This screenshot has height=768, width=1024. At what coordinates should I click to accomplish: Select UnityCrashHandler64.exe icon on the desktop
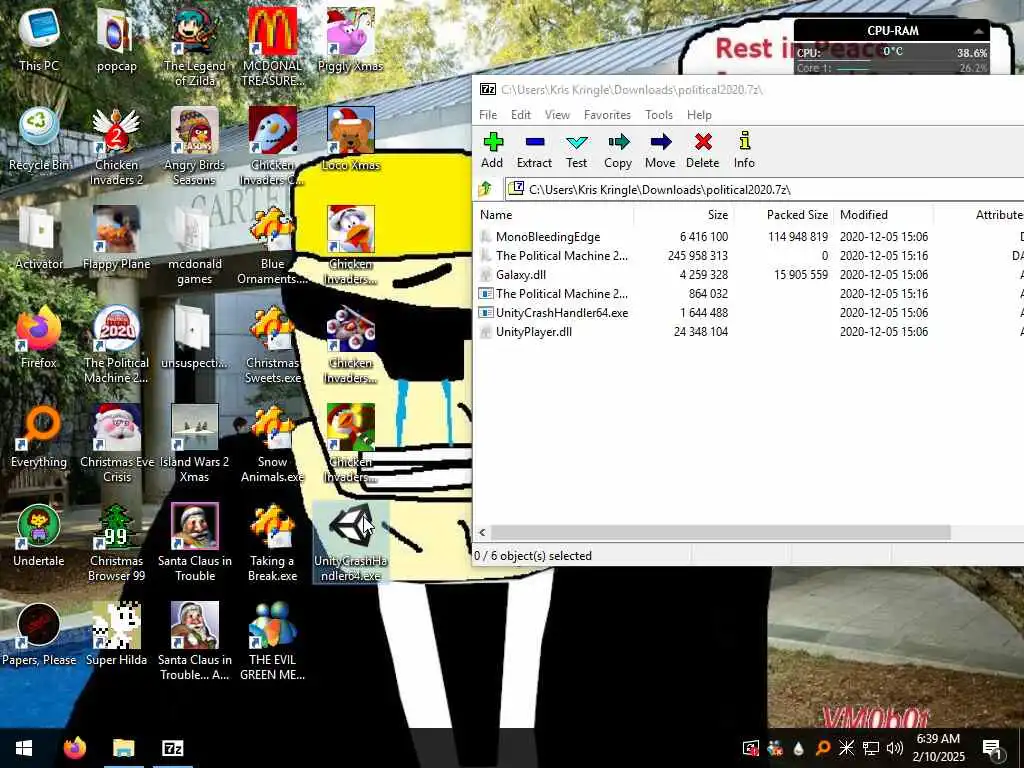coord(351,543)
